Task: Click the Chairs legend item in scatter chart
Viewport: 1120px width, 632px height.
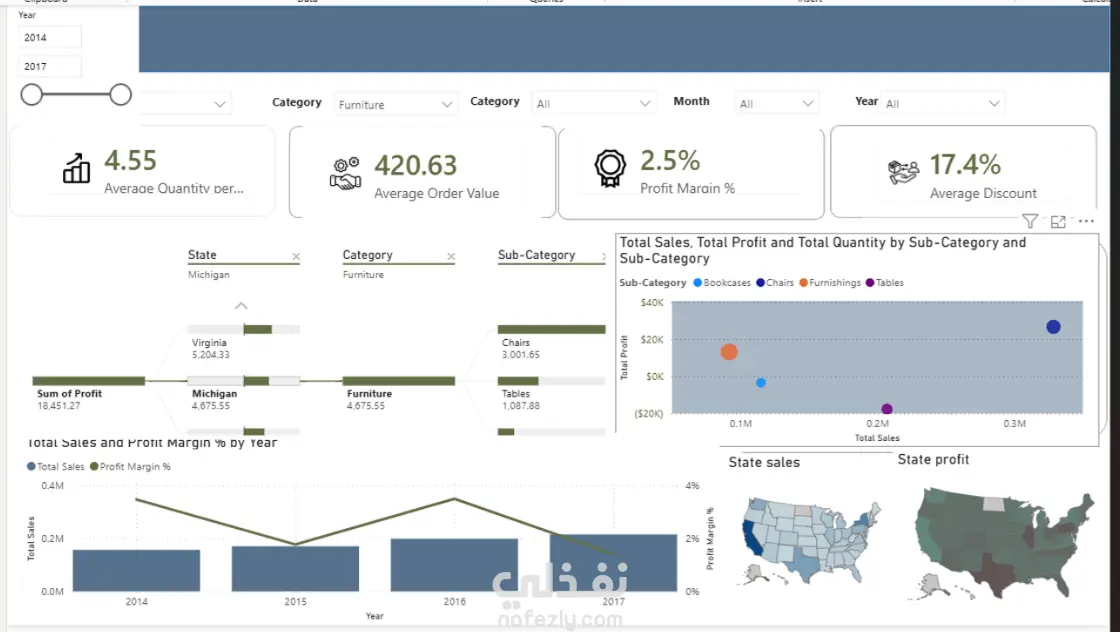Action: click(775, 283)
